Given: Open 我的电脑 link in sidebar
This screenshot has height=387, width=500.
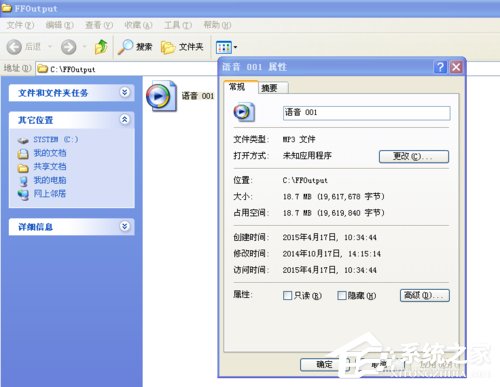Looking at the screenshot, I should (50, 180).
